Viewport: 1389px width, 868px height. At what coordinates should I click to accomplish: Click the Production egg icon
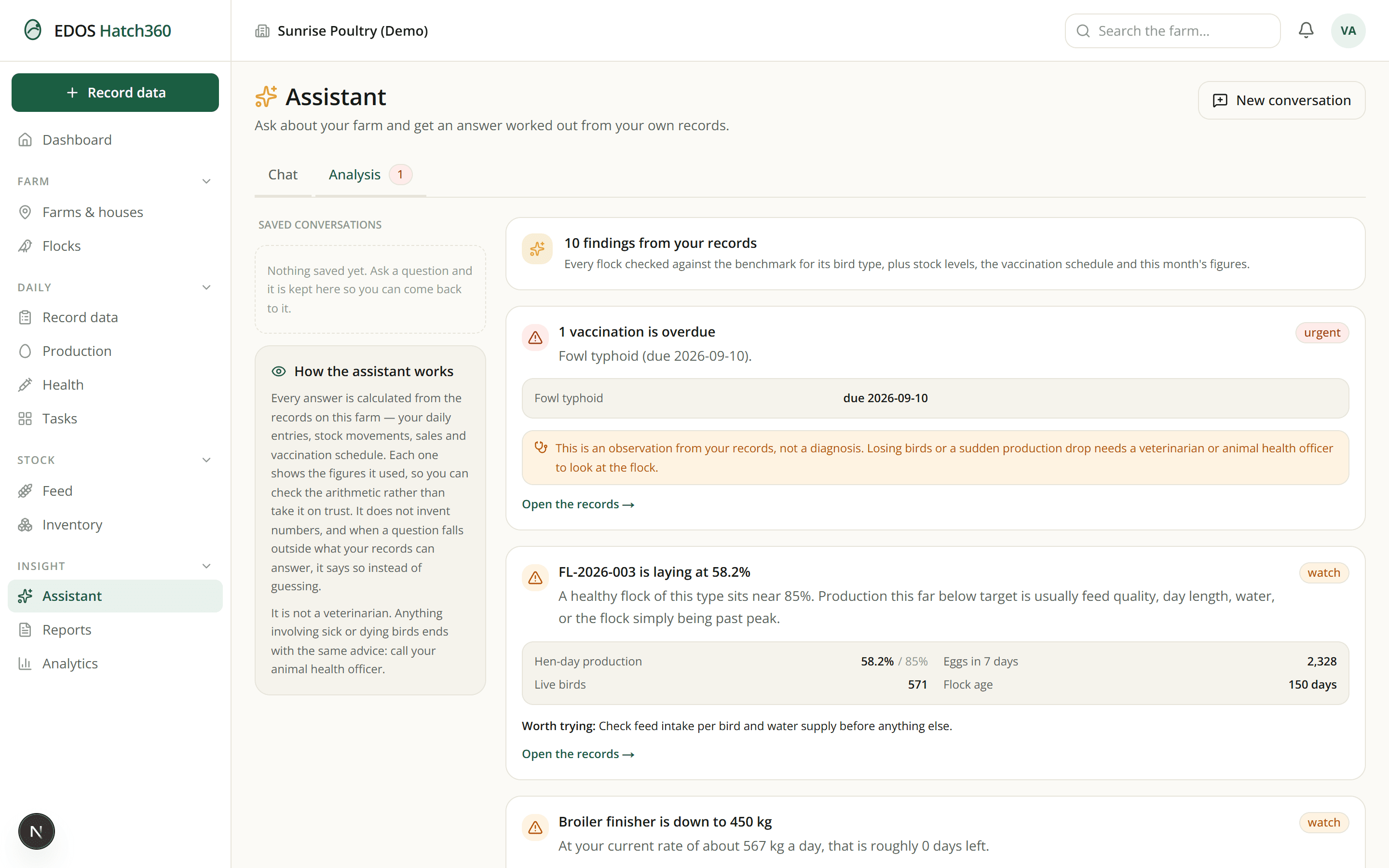[25, 352]
